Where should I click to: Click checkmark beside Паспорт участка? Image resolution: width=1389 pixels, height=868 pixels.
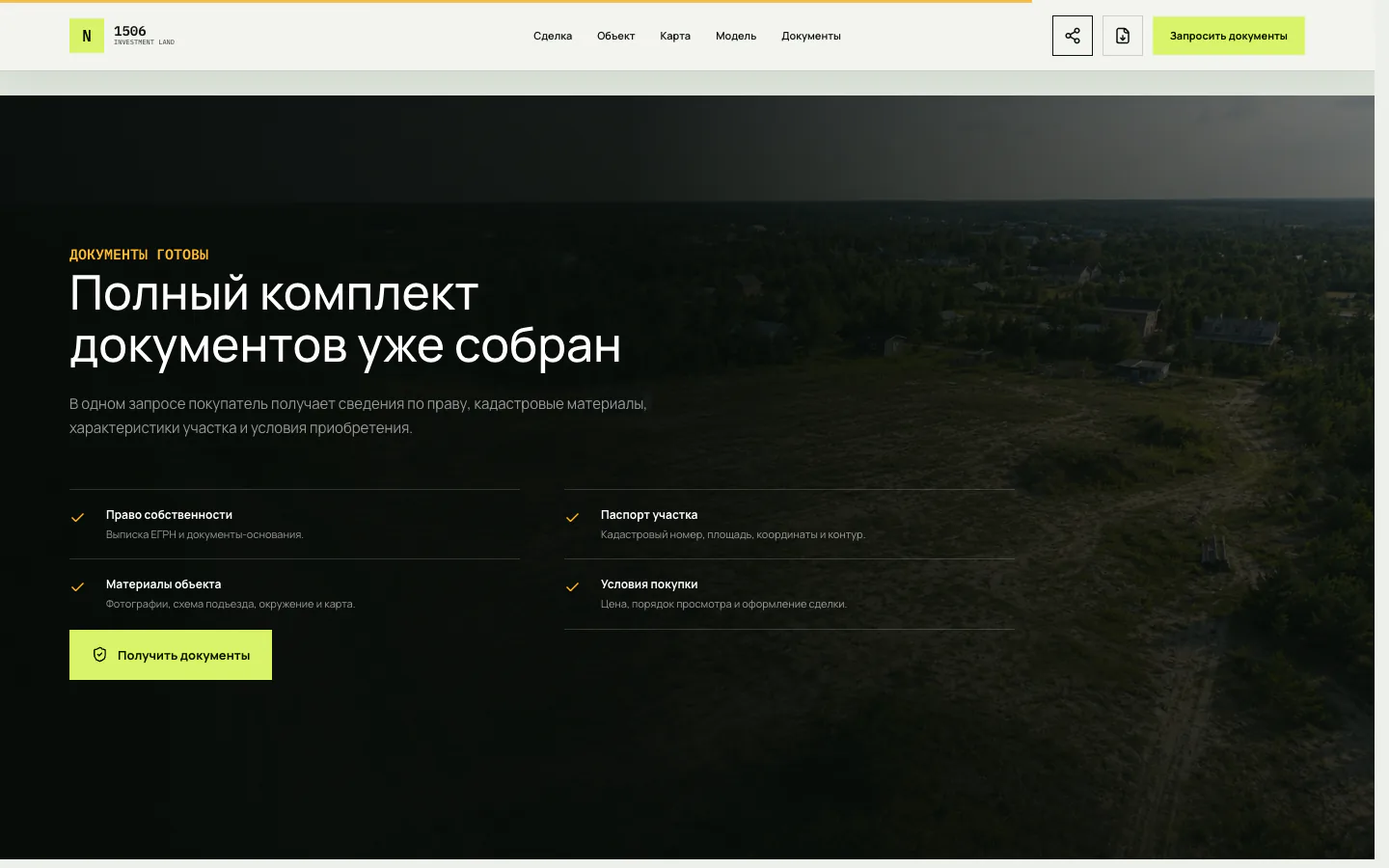(573, 517)
